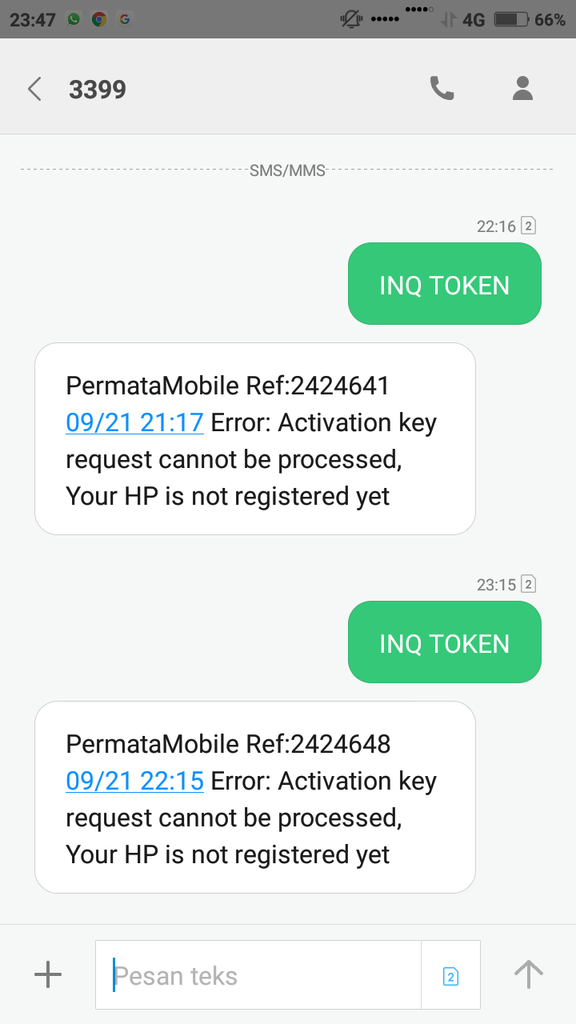Tap the SIM 2 badge beside 22:16

pyautogui.click(x=528, y=226)
